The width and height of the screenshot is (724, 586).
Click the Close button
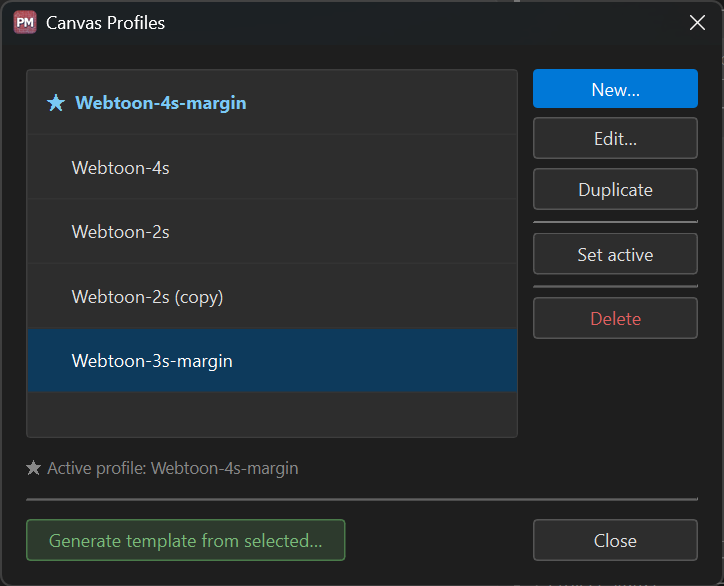click(x=615, y=540)
